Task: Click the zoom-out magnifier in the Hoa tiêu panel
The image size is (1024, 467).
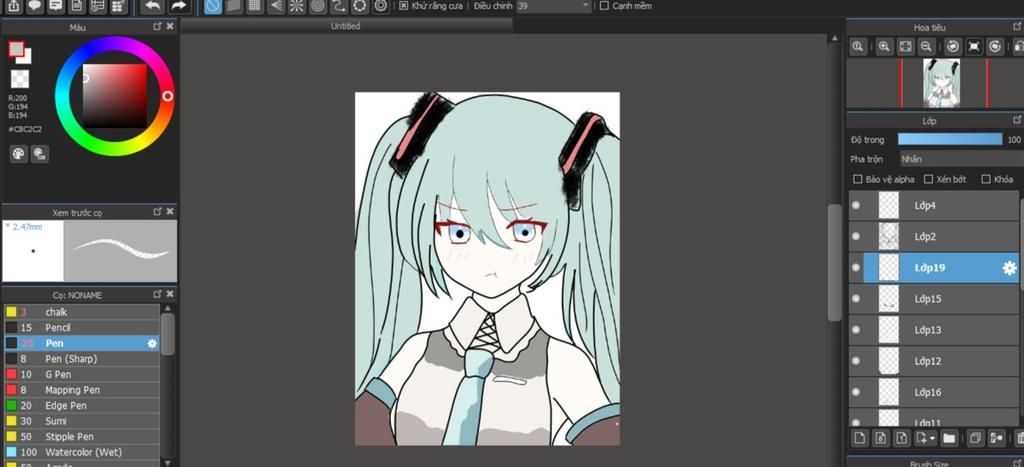Action: click(926, 46)
